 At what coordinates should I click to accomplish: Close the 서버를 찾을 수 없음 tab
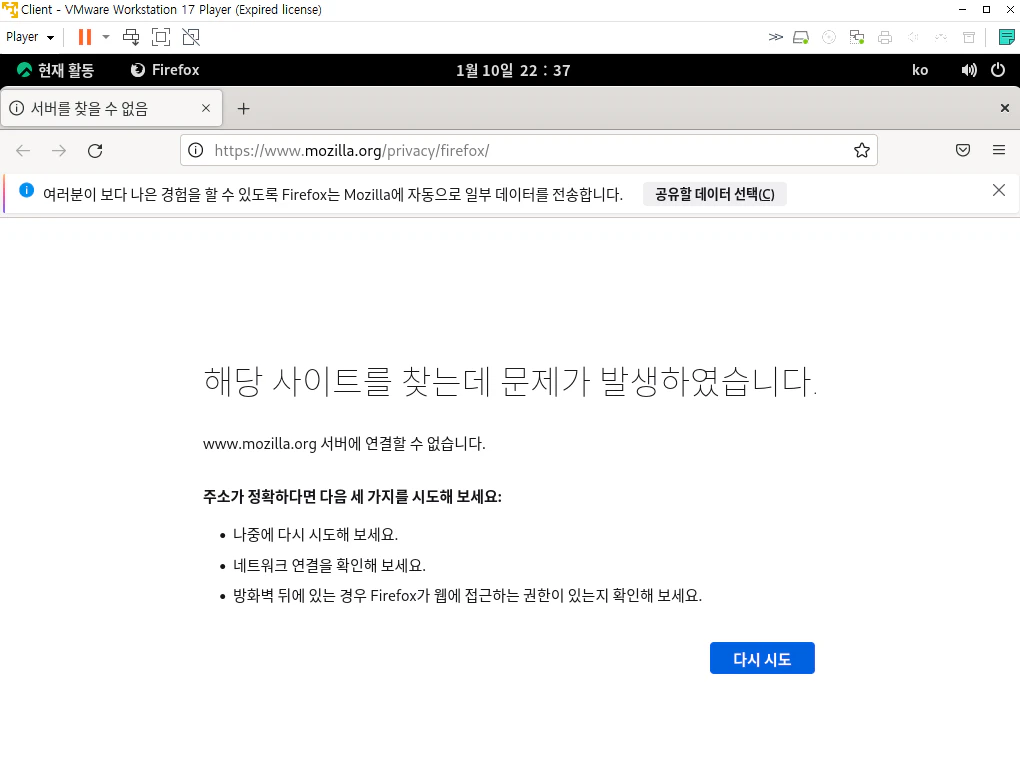click(x=206, y=108)
